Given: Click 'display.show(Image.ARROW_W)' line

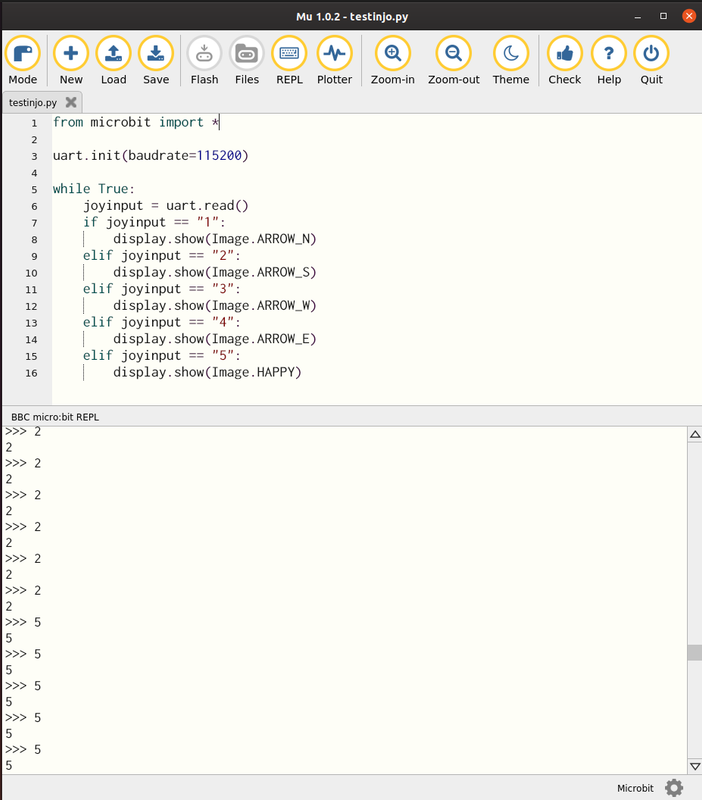Looking at the screenshot, I should 215,306.
